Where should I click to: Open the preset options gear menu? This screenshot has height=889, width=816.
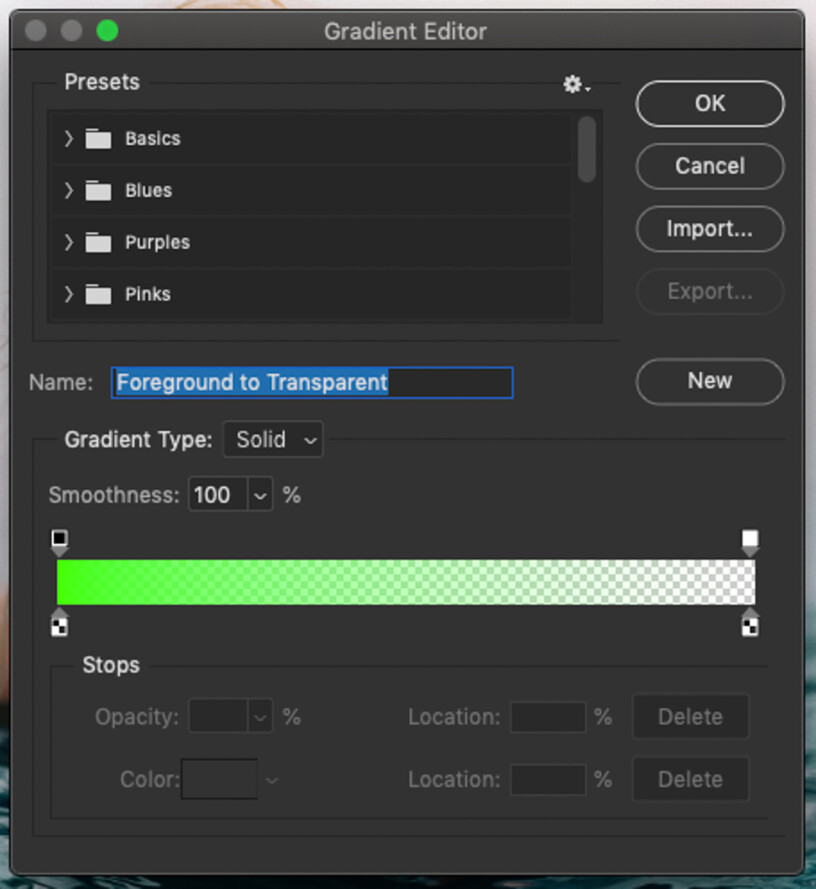click(x=573, y=85)
